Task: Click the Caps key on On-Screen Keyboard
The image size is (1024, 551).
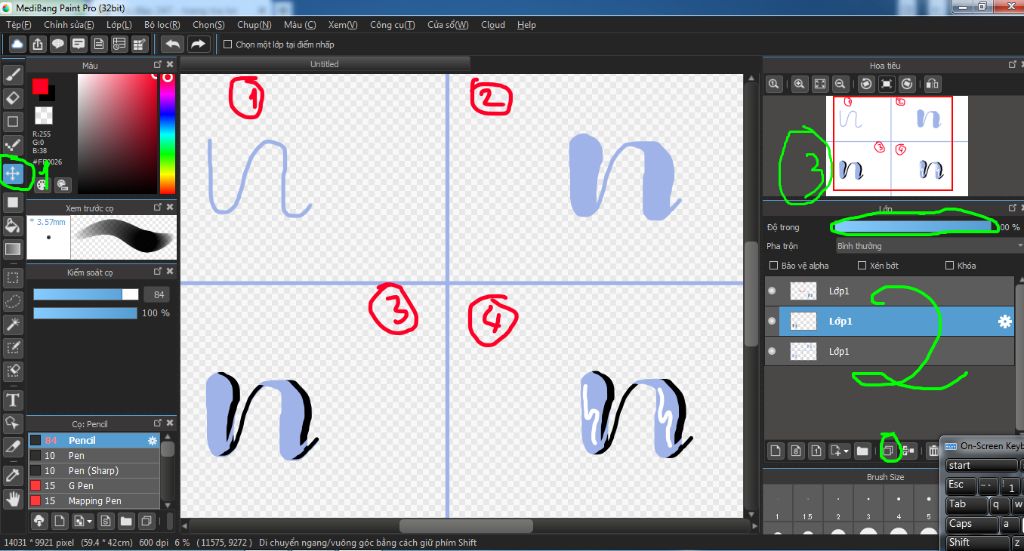Action: click(972, 524)
